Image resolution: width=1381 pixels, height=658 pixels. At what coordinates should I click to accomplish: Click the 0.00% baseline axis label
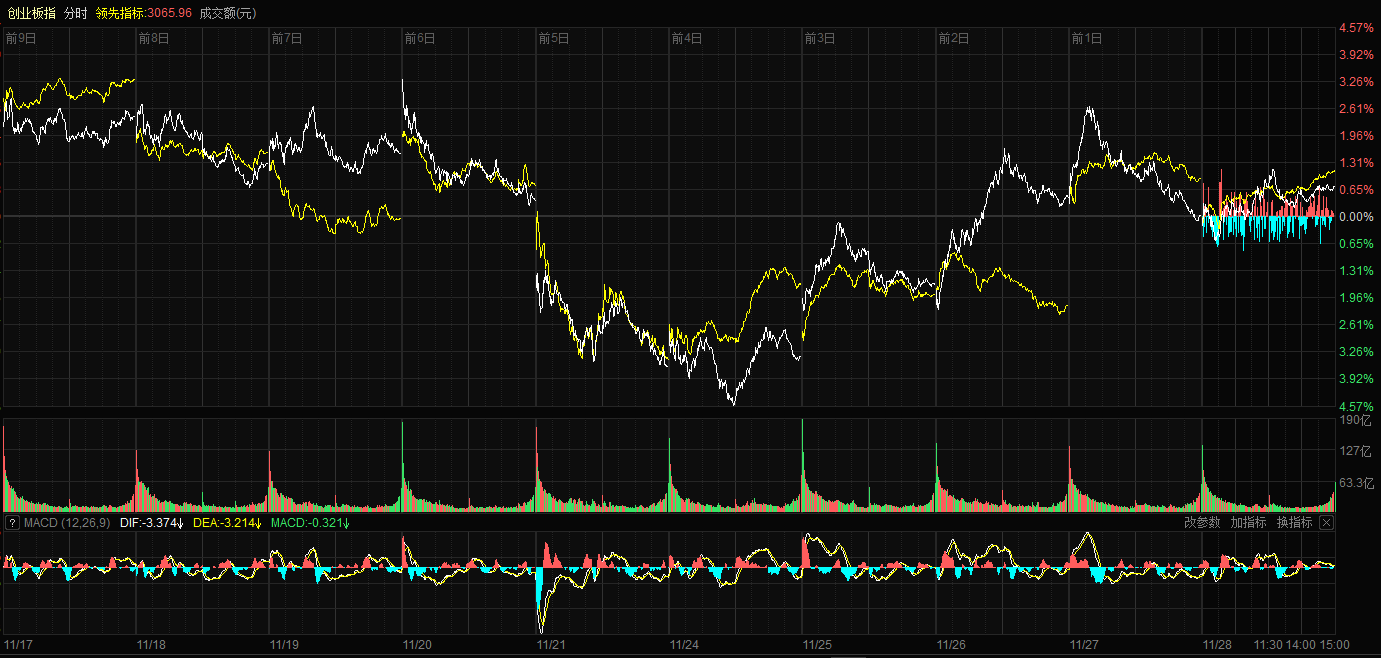coord(1355,217)
